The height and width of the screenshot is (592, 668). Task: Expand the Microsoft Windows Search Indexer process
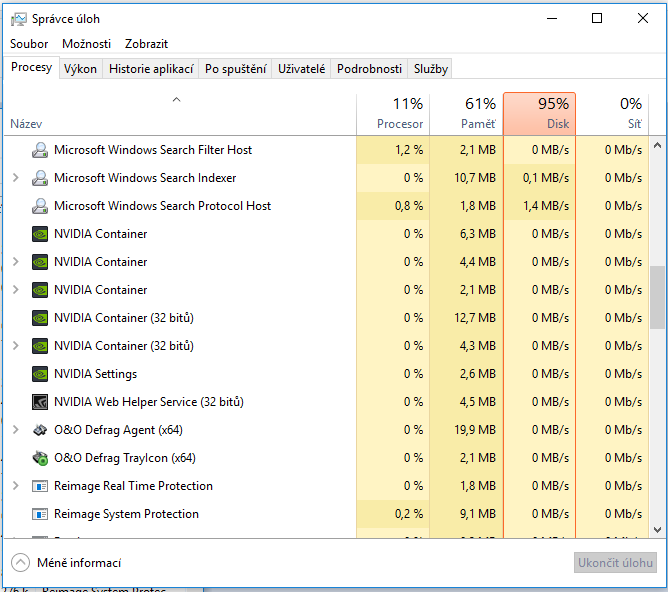(x=15, y=178)
